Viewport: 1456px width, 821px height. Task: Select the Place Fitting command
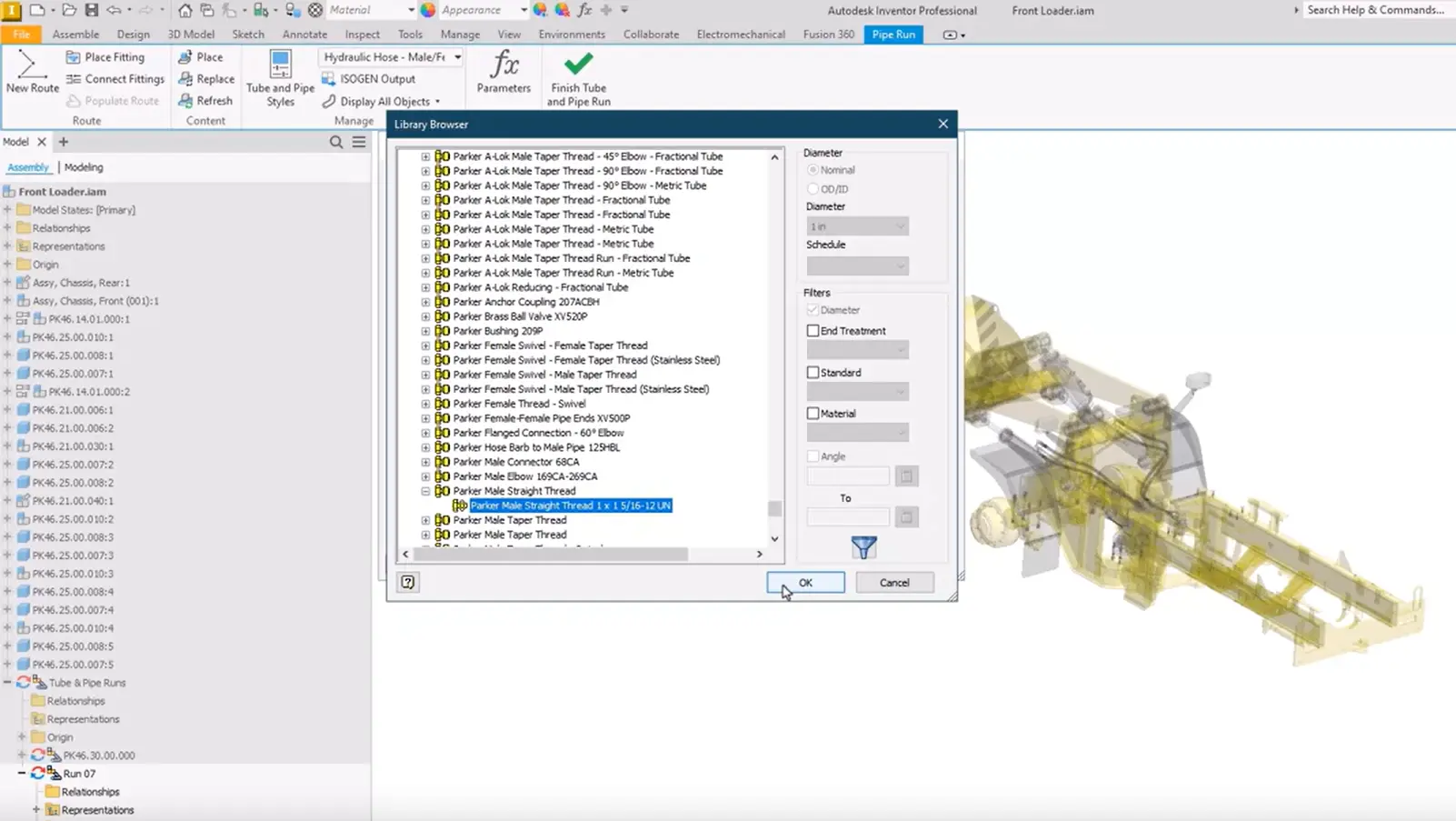click(x=105, y=56)
